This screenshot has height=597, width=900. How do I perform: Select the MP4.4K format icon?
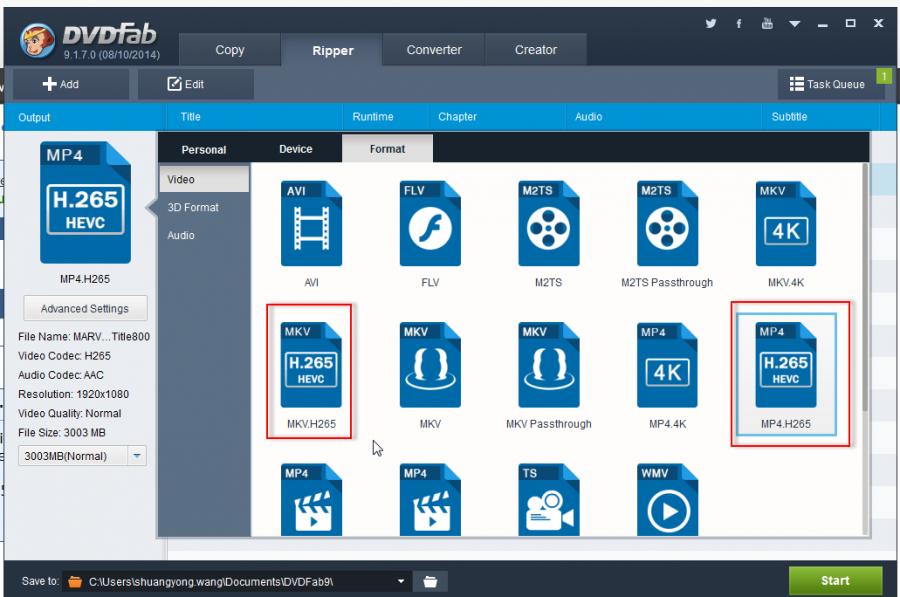click(x=667, y=366)
